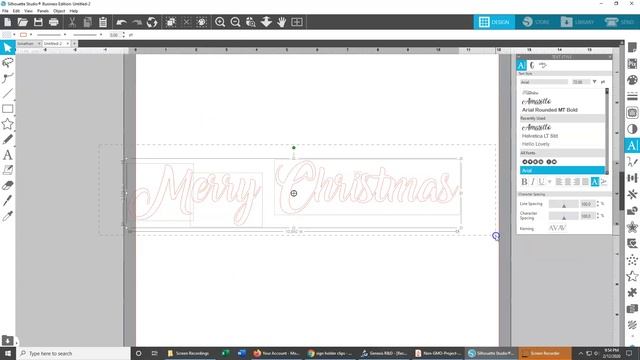Toggle the Kerning AV option
The width and height of the screenshot is (640, 360).
pos(557,228)
